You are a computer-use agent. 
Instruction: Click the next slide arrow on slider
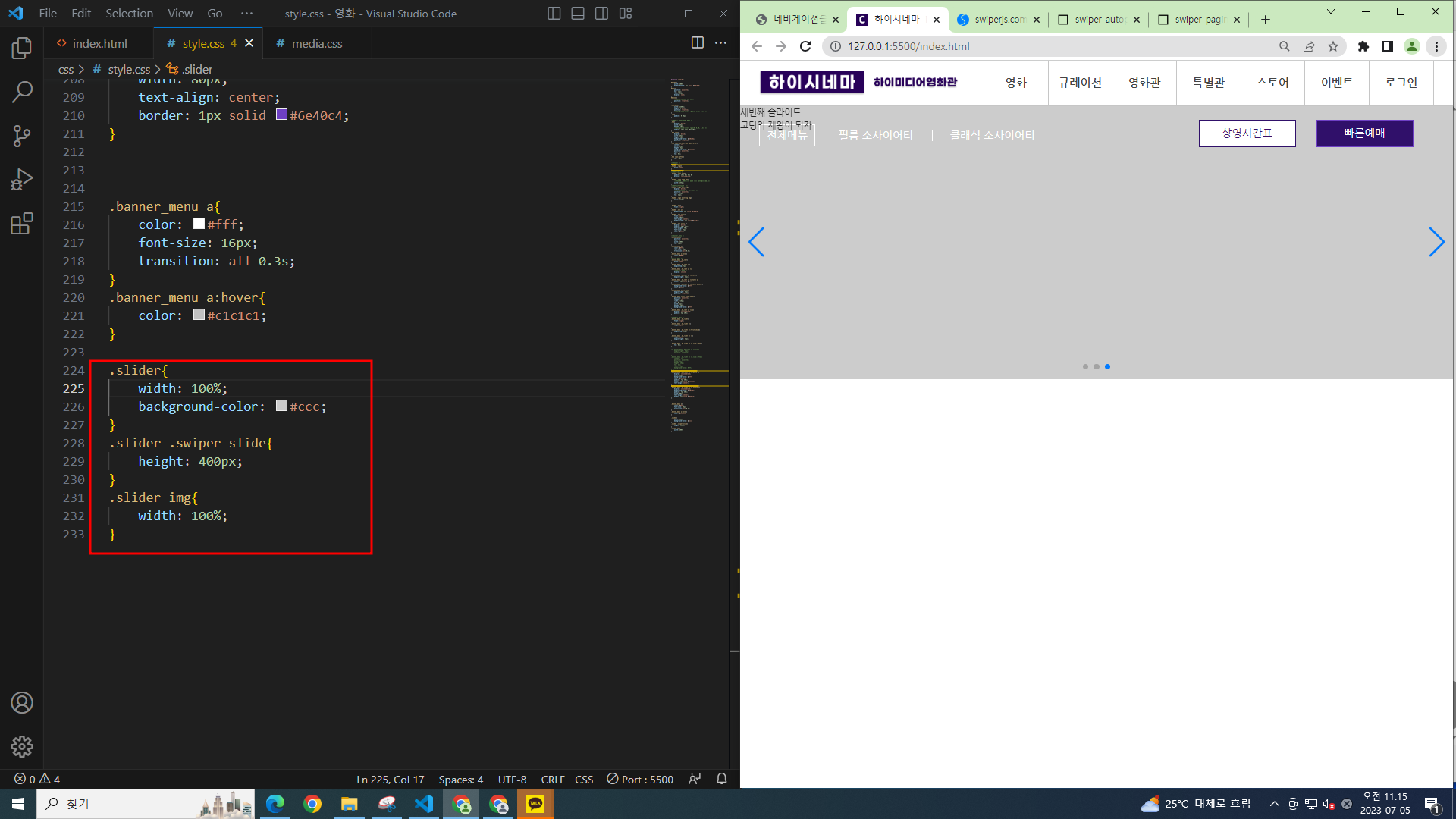tap(1436, 243)
